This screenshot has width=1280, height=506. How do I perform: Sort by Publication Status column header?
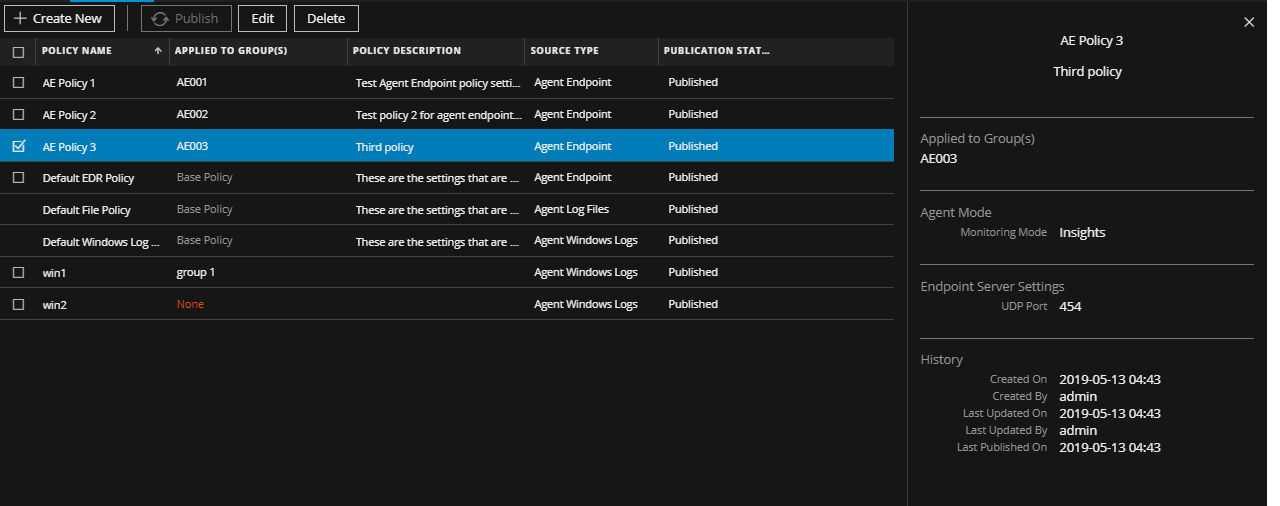point(716,51)
